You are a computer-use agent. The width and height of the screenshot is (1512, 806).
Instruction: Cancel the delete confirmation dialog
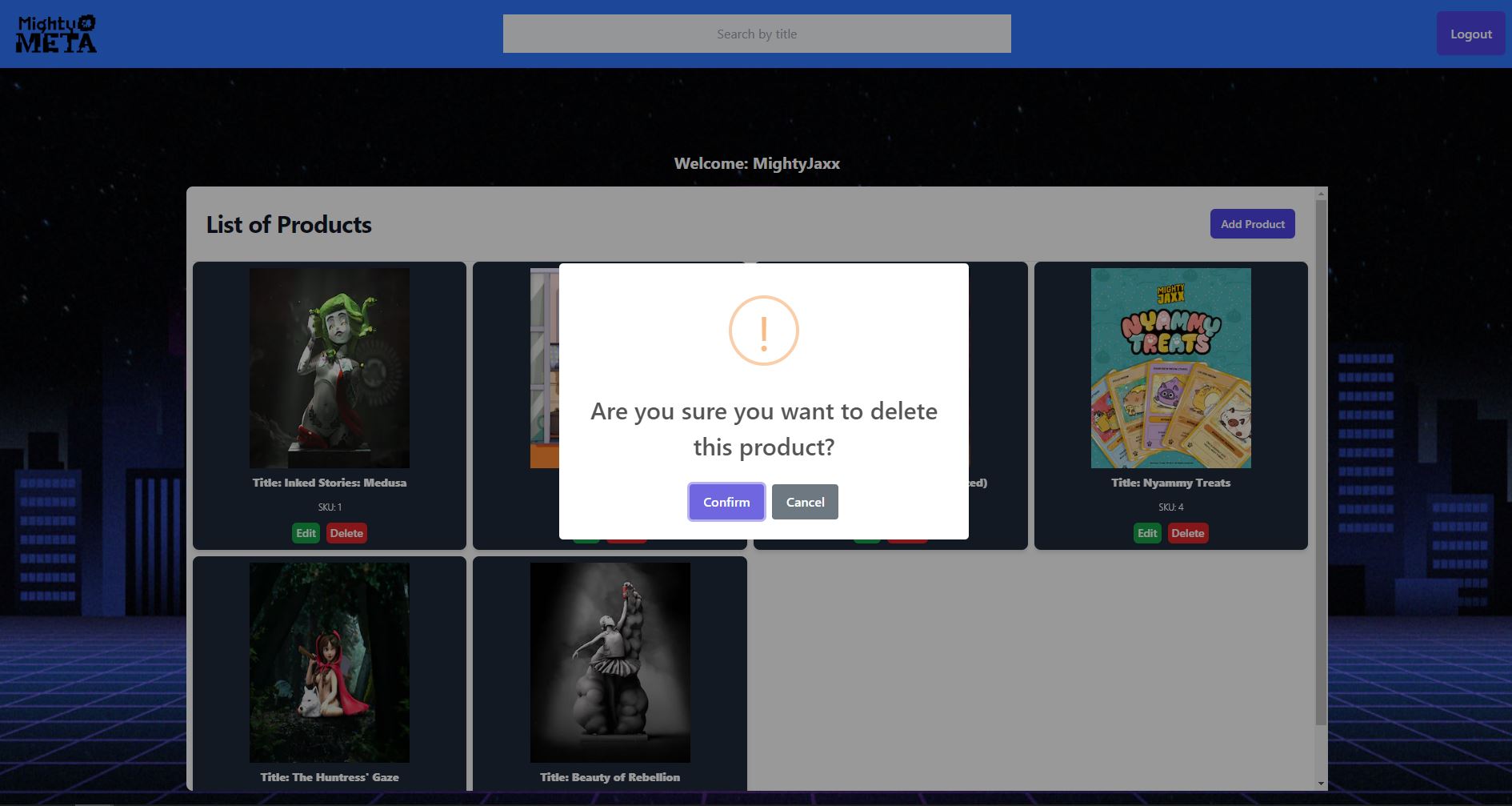(x=805, y=502)
